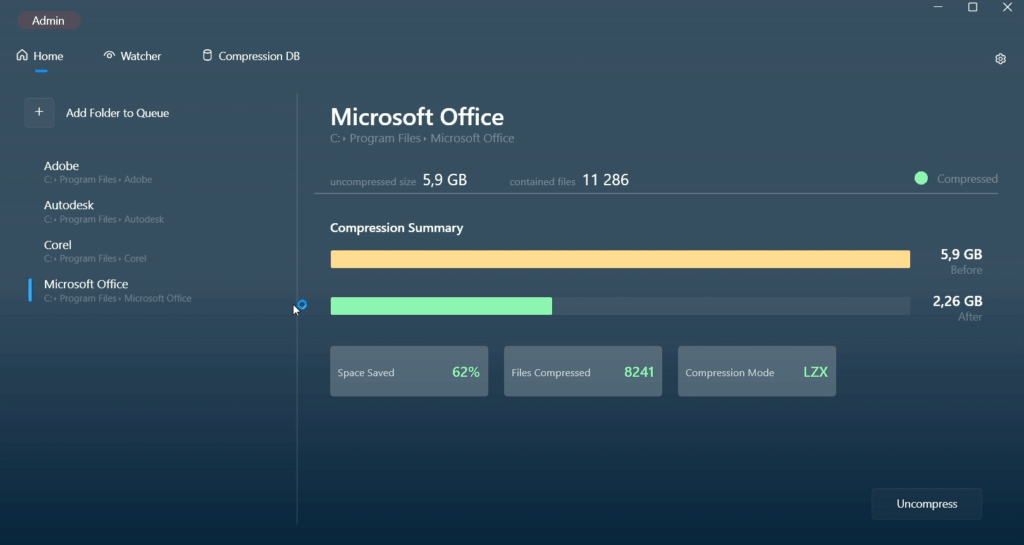Open the settings gear icon
1024x545 pixels.
pyautogui.click(x=1000, y=59)
